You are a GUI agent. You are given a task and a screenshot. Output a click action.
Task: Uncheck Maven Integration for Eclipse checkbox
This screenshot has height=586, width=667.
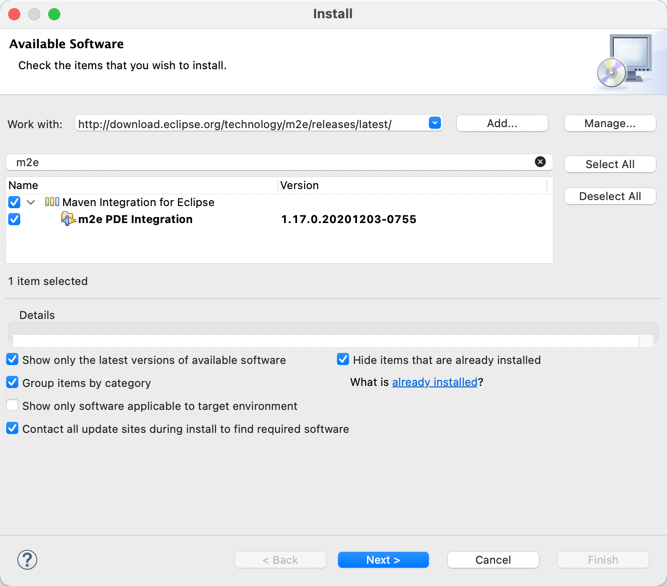(14, 202)
